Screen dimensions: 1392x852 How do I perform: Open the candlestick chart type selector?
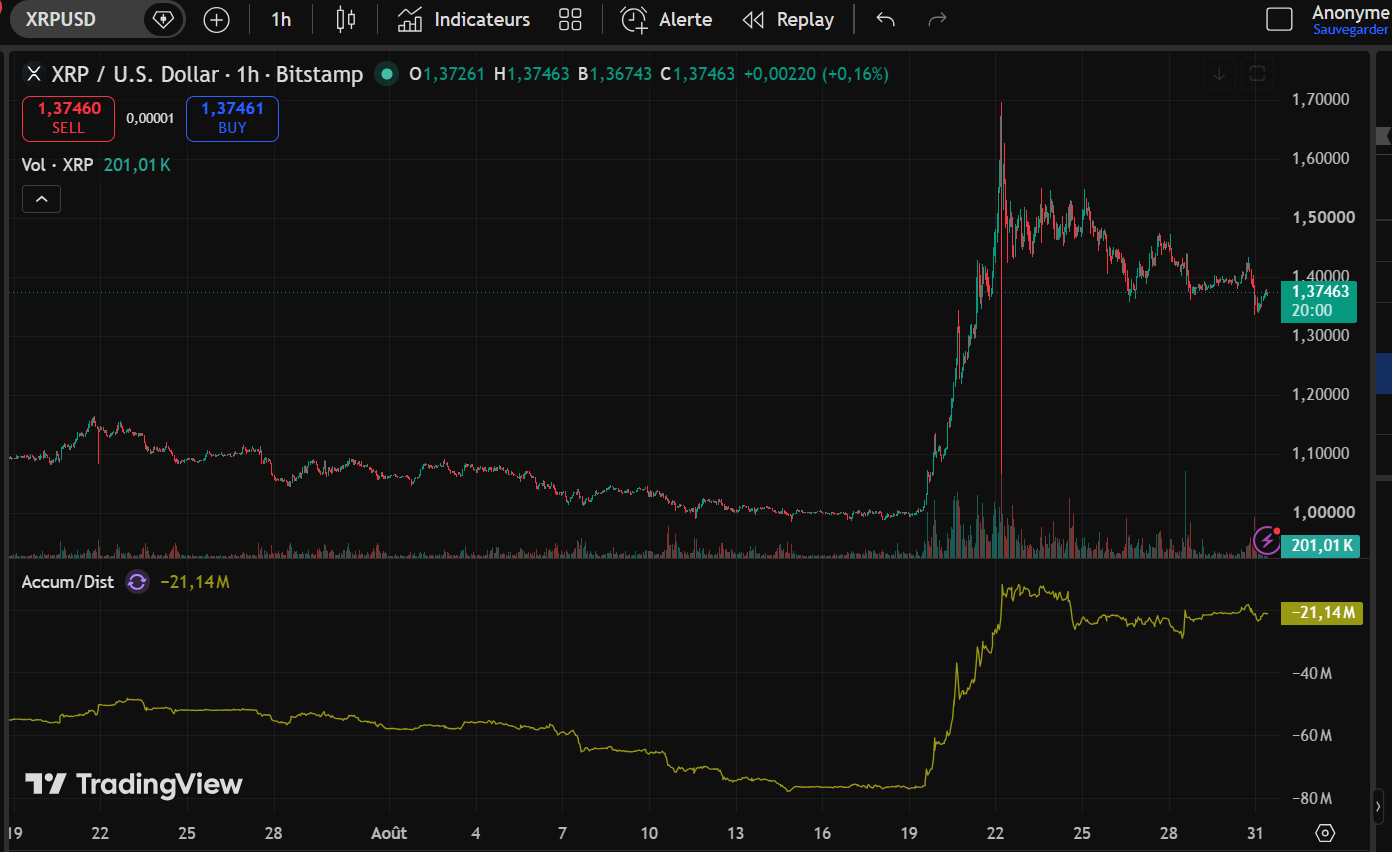click(x=346, y=19)
